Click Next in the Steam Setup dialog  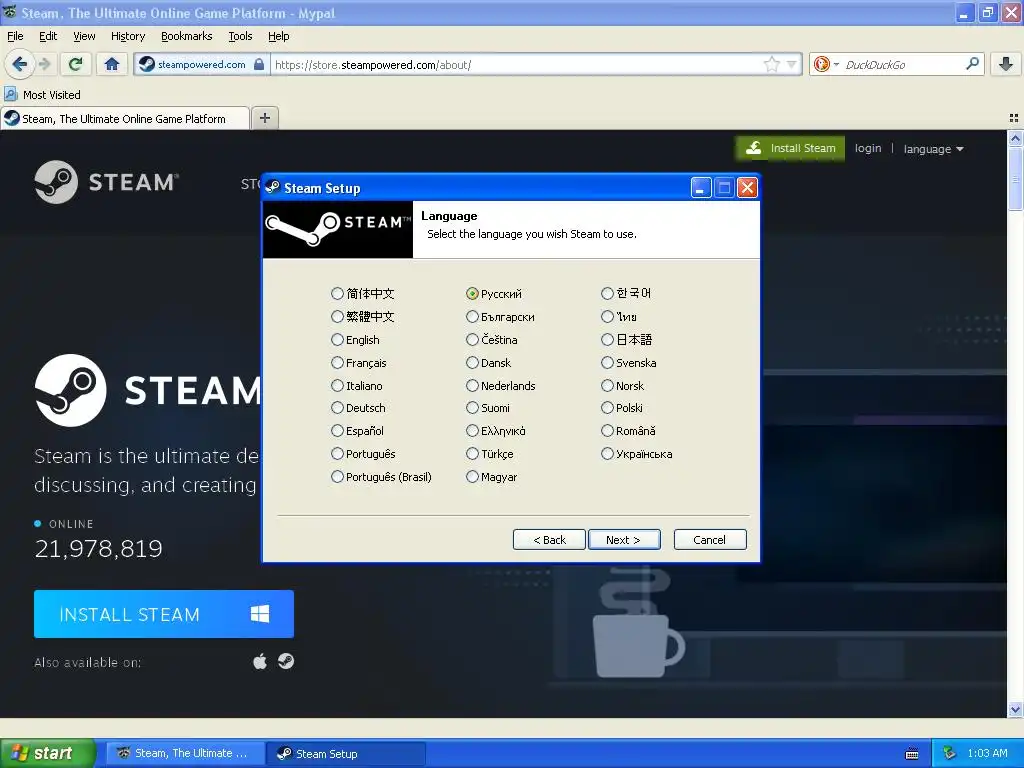click(x=624, y=539)
